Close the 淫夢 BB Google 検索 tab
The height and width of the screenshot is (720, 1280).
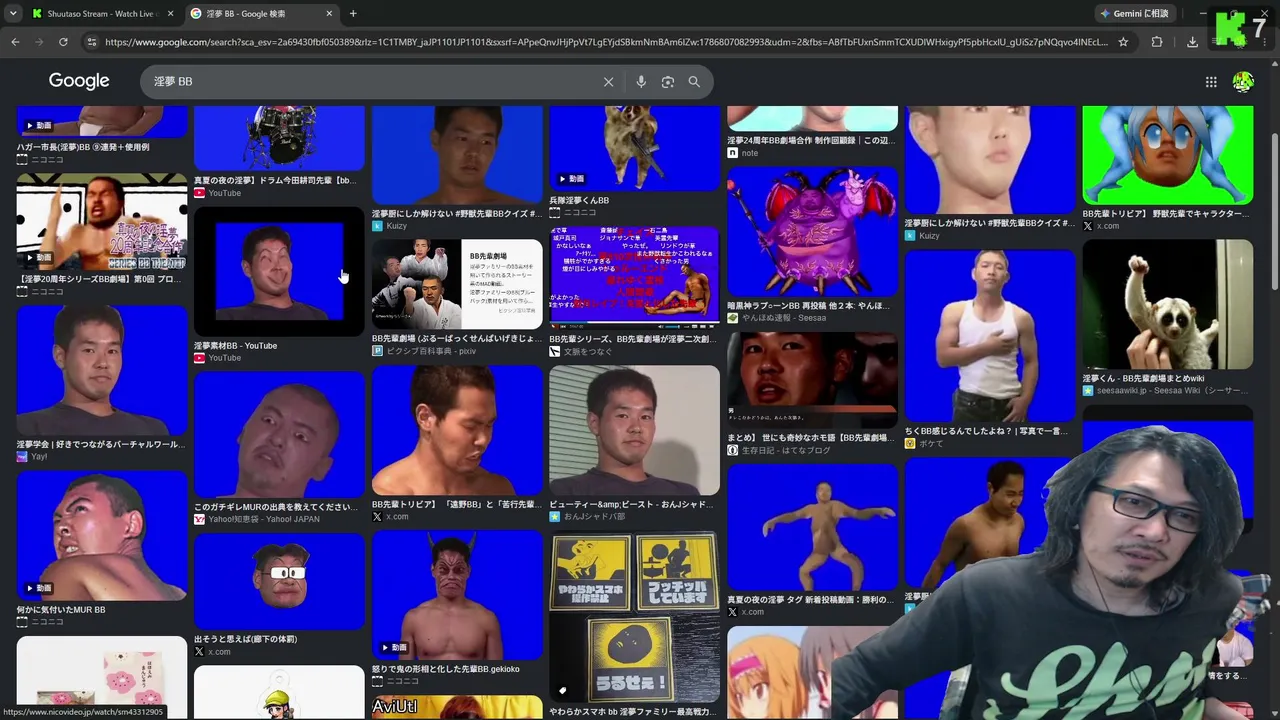(329, 14)
